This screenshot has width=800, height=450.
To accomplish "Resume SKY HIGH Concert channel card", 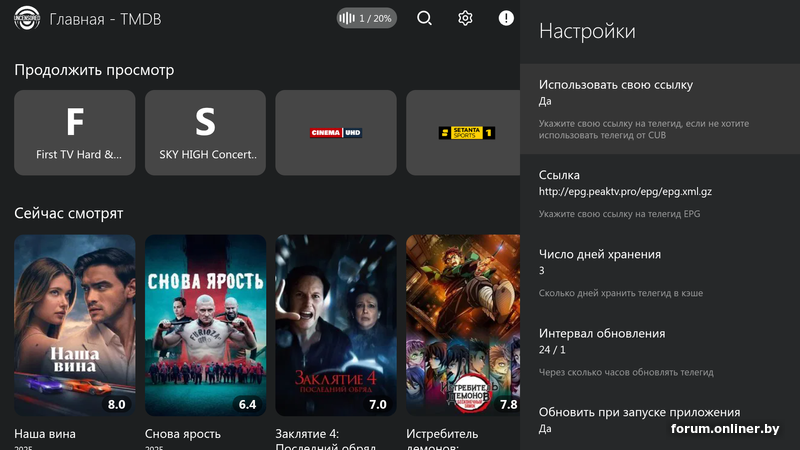I will 205,133.
